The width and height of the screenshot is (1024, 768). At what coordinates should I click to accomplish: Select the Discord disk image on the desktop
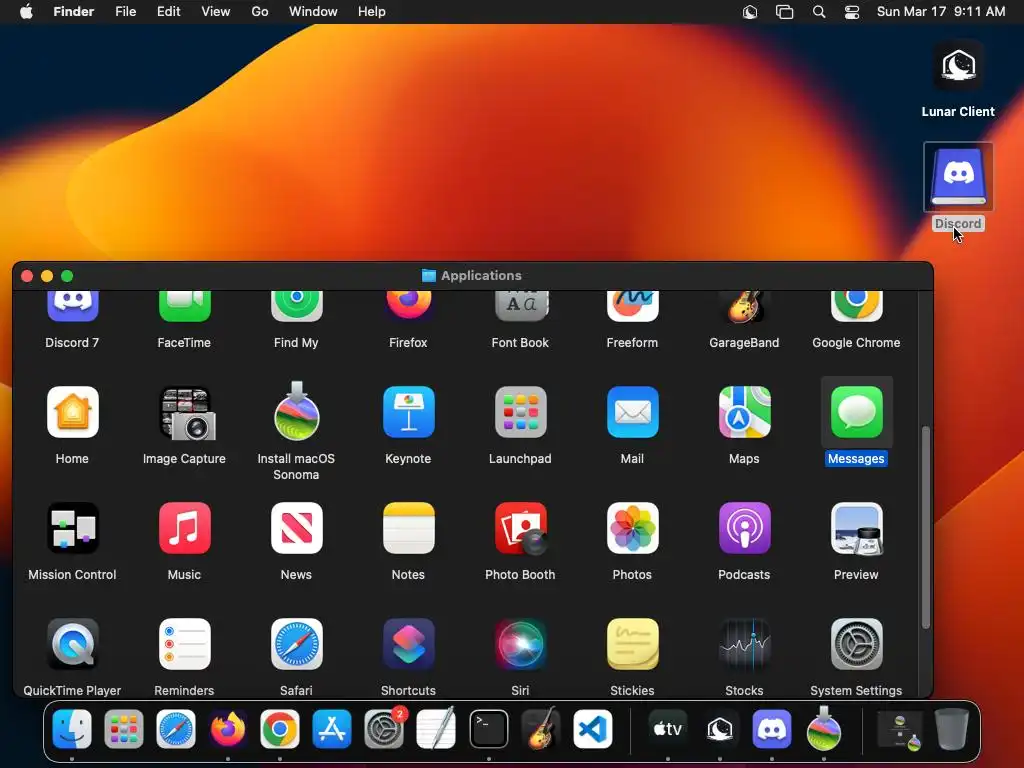pyautogui.click(x=958, y=177)
